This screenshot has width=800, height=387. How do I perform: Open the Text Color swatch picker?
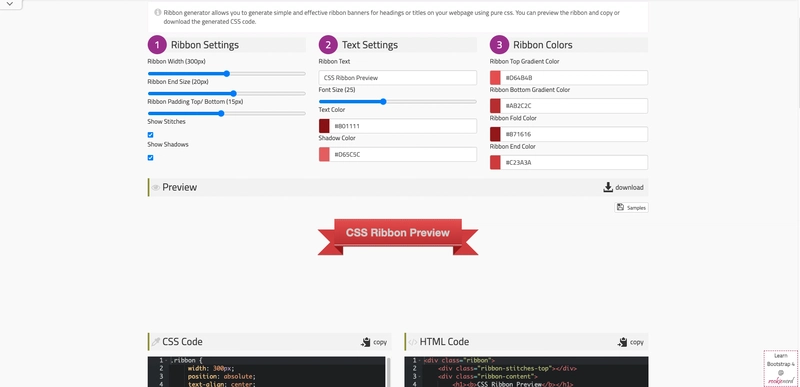pos(324,126)
